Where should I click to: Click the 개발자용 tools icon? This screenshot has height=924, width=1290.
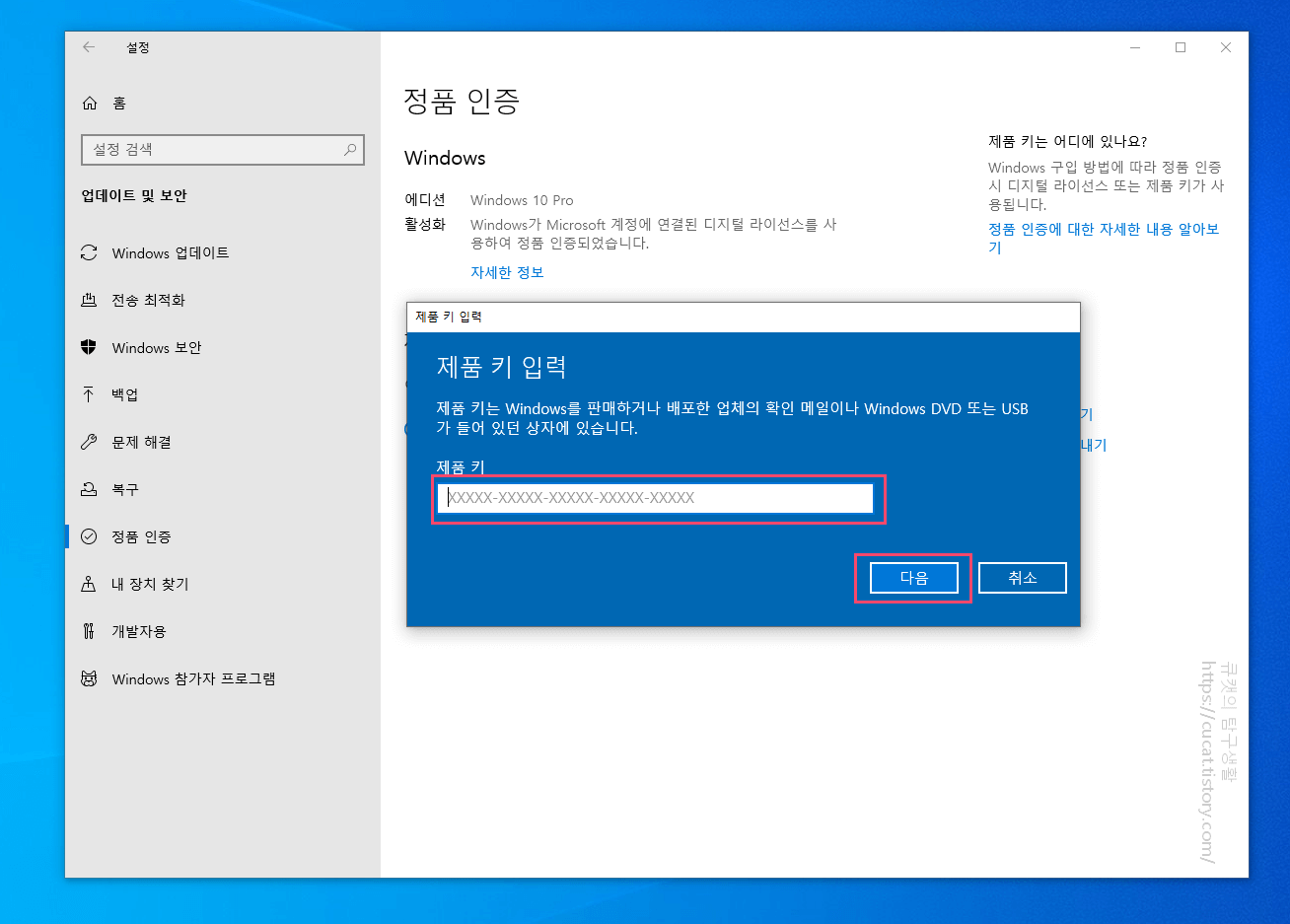click(x=89, y=631)
